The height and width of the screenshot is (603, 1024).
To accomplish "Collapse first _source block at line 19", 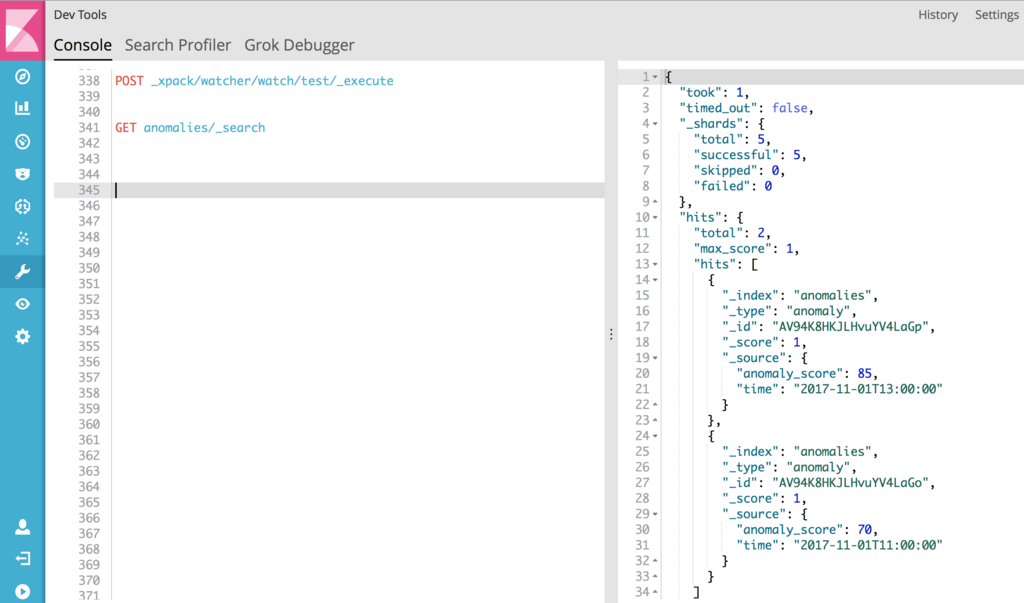I will [655, 358].
